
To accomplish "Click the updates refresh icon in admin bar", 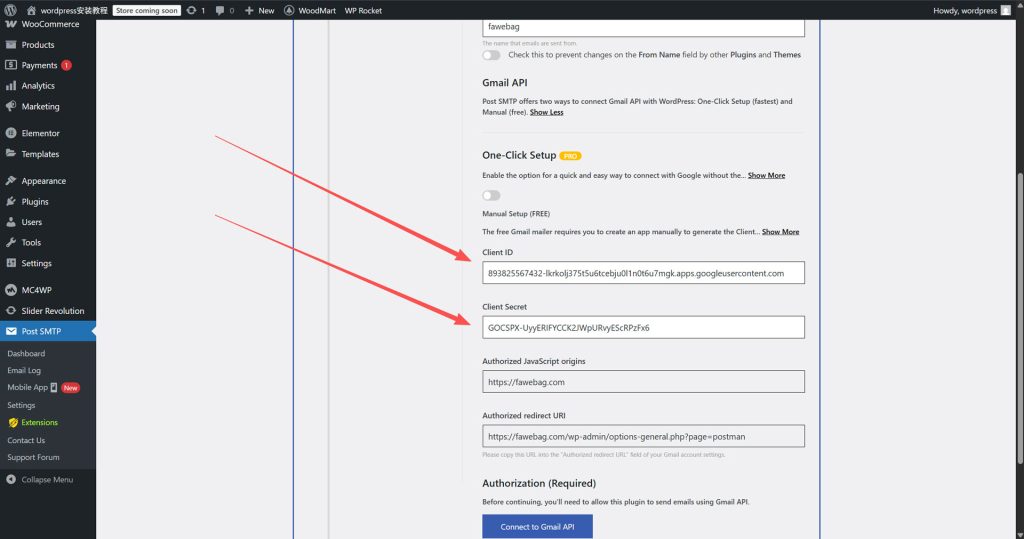I will pyautogui.click(x=191, y=10).
